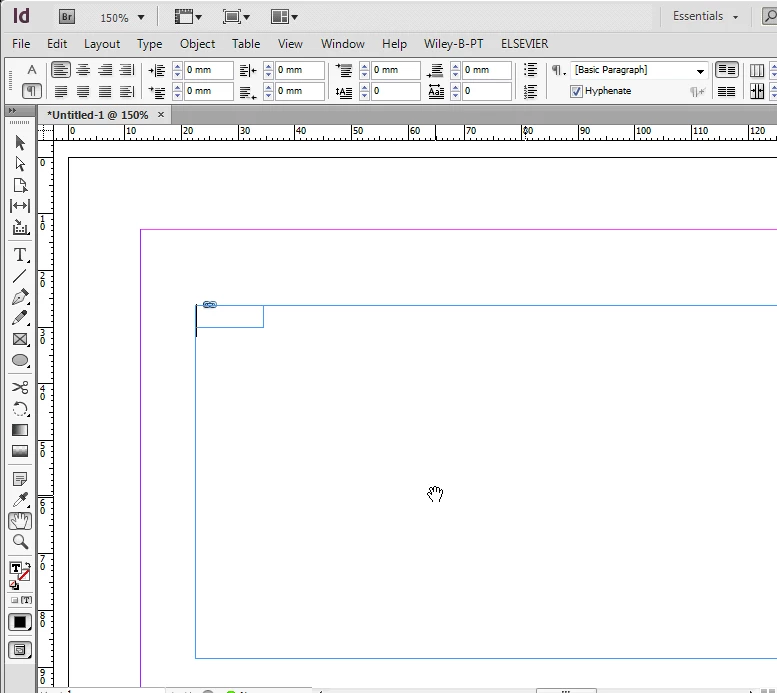Enable Align left paragraph alignment
Screen dimensions: 777x693
(61, 70)
